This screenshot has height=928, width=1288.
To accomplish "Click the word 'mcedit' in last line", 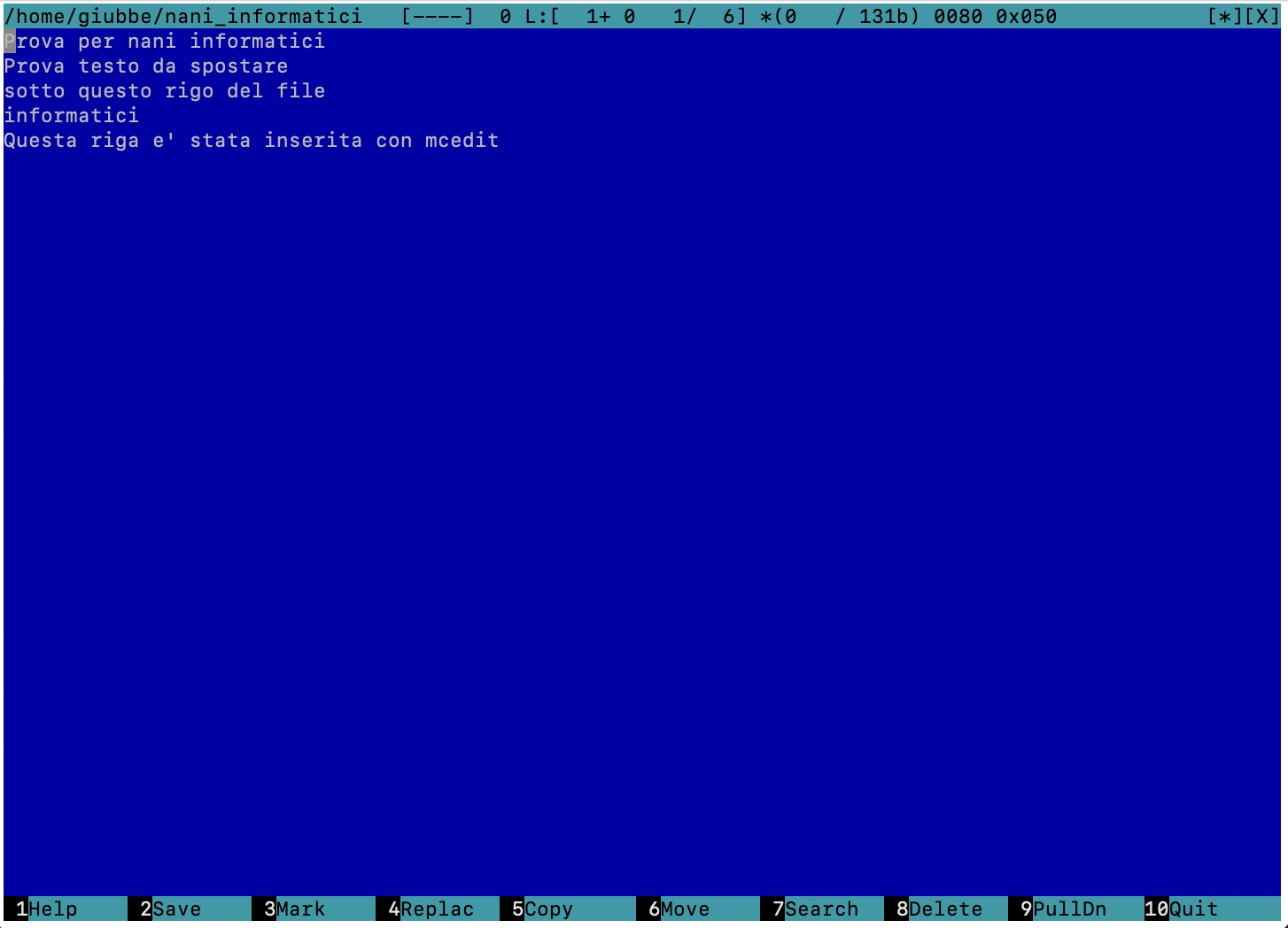I will (462, 141).
